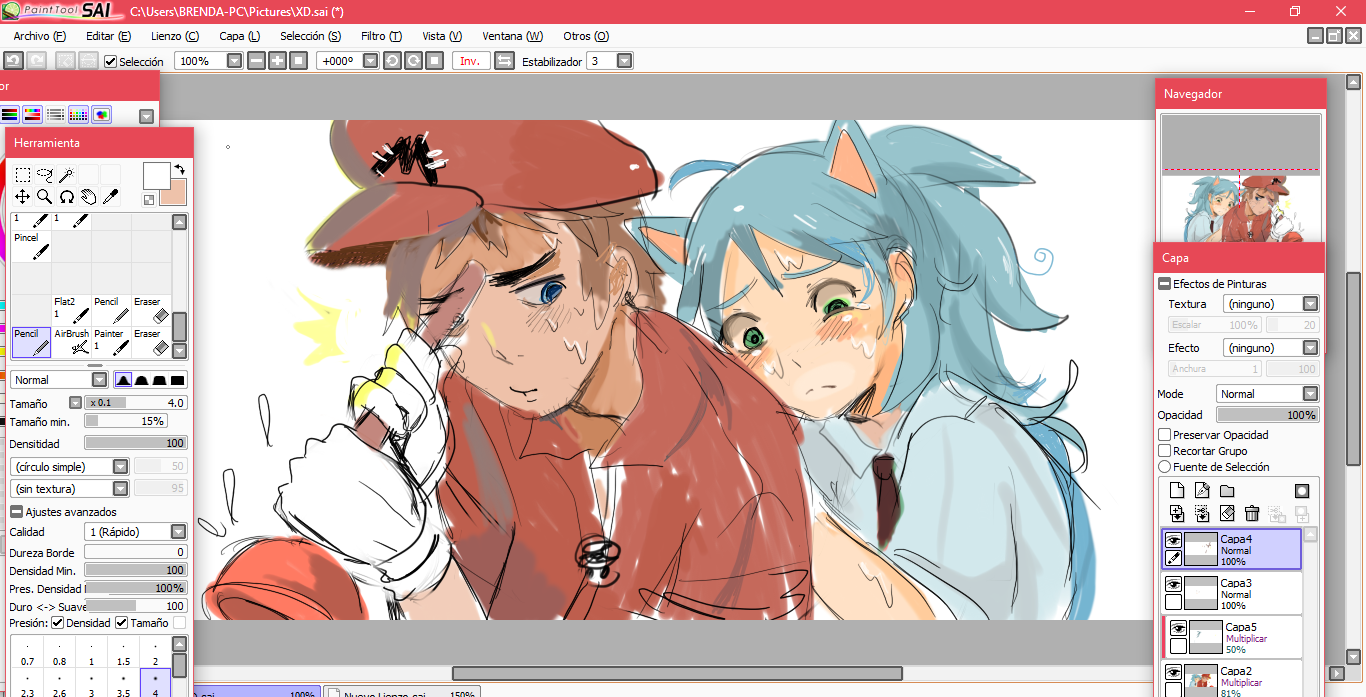This screenshot has width=1366, height=697.
Task: Create a new normal layer
Action: tap(1177, 490)
